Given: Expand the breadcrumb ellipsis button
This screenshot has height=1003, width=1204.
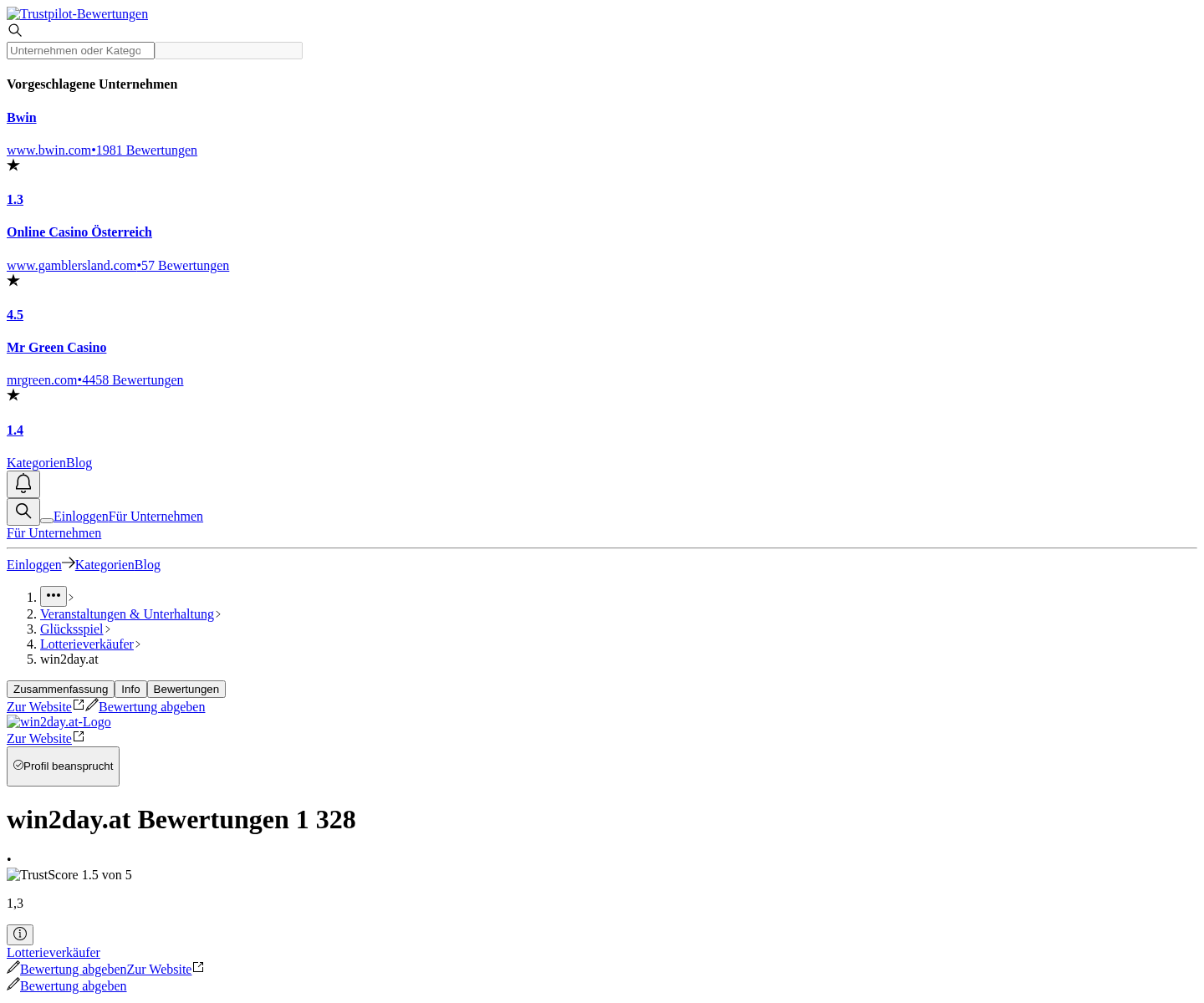Looking at the screenshot, I should pos(54,596).
